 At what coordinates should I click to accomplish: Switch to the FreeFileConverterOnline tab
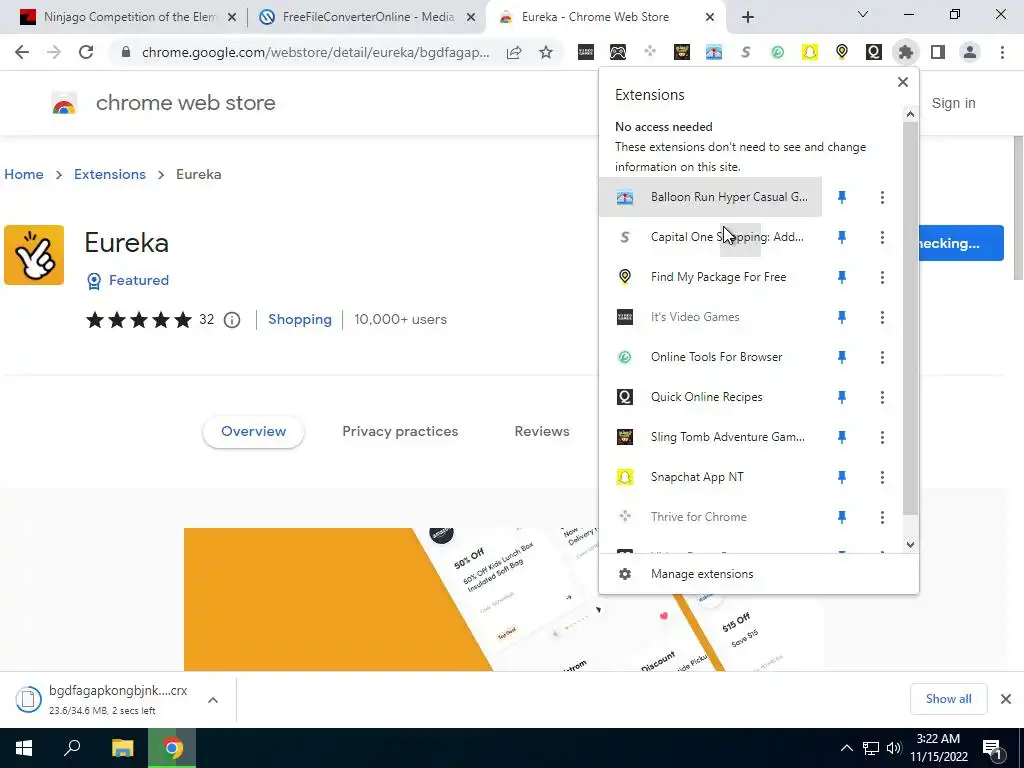coord(367,18)
